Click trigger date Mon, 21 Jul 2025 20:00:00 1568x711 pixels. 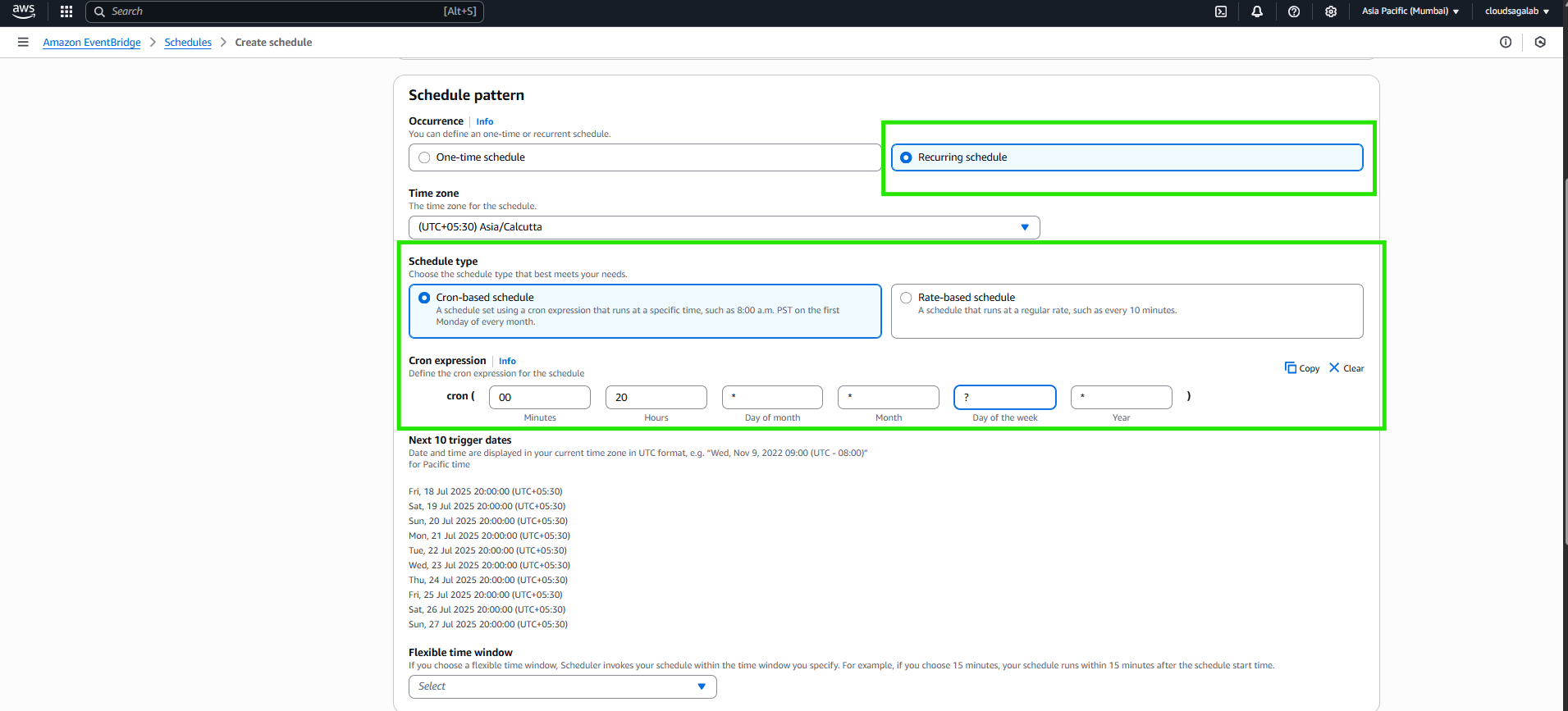[x=490, y=536]
